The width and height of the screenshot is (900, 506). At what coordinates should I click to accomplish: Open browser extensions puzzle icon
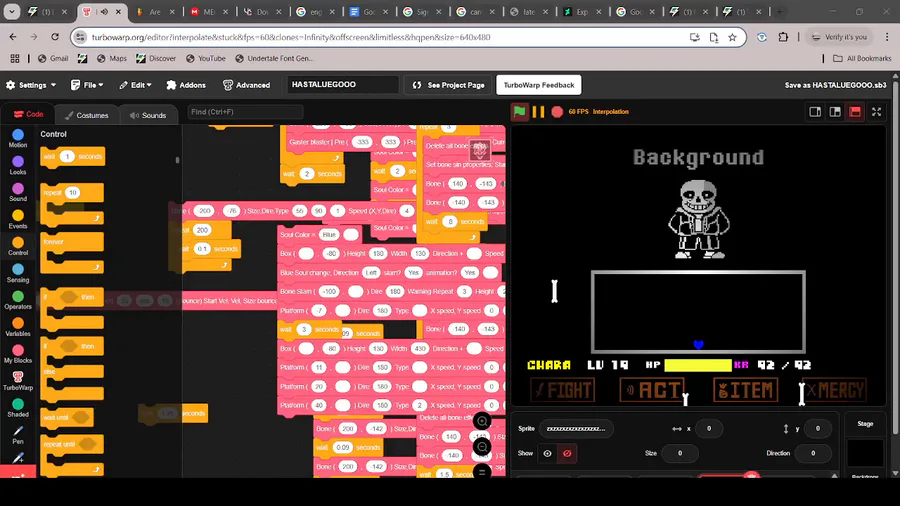pos(783,37)
